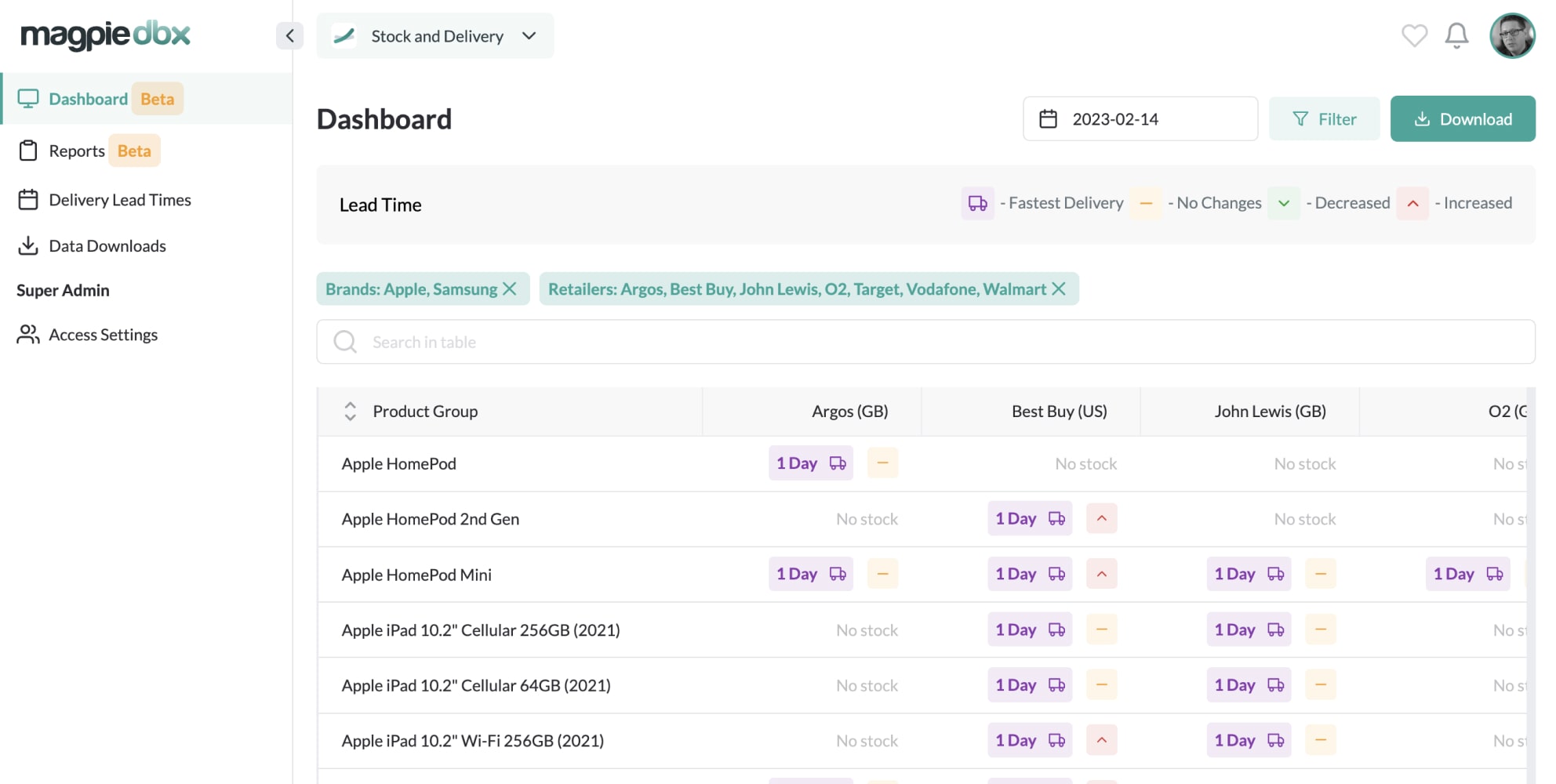Click Apple HomePod 2nd Gen Best Buy increased indicator
This screenshot has width=1556, height=784.
[x=1101, y=518]
